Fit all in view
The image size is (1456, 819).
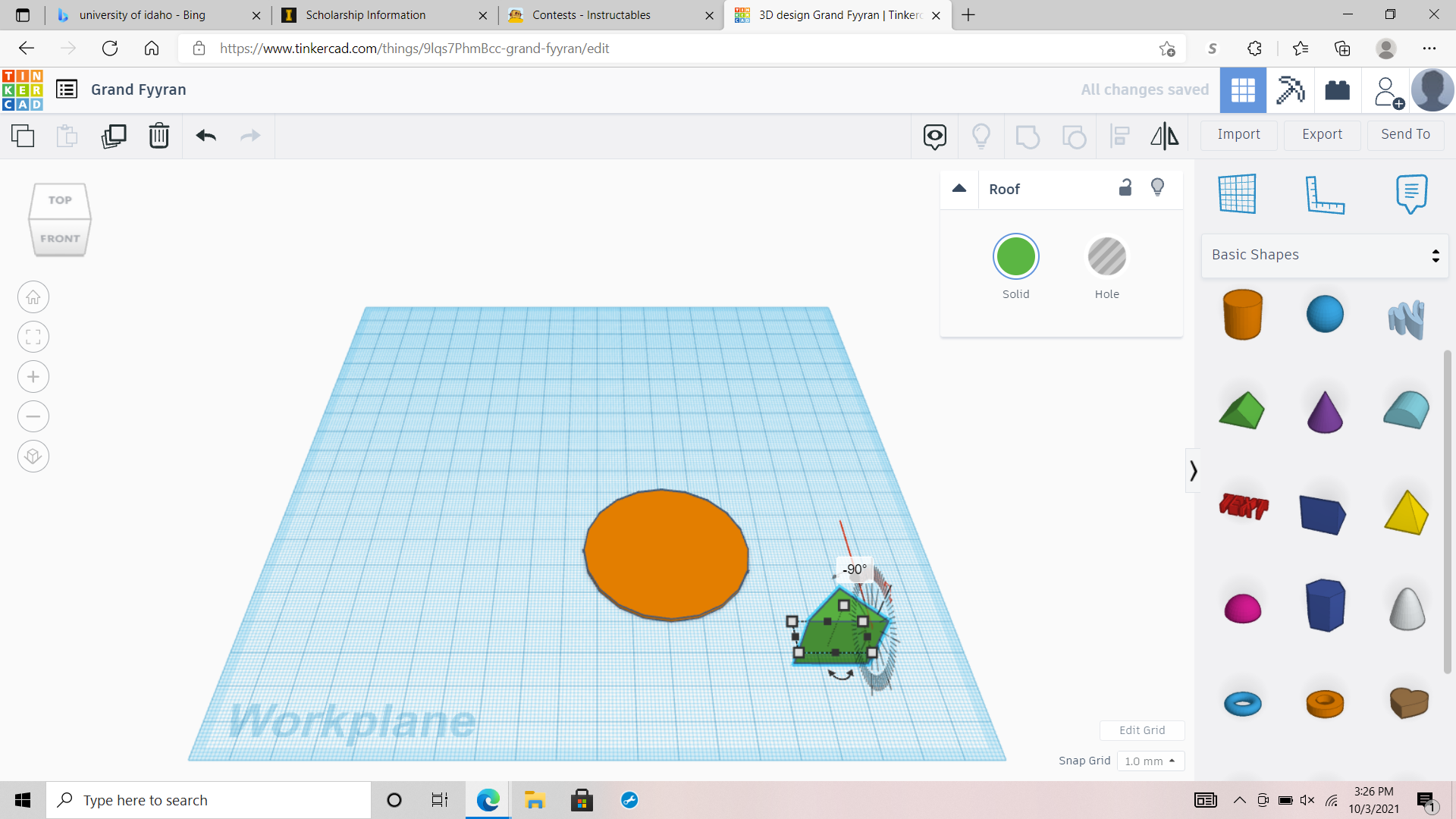[x=33, y=337]
